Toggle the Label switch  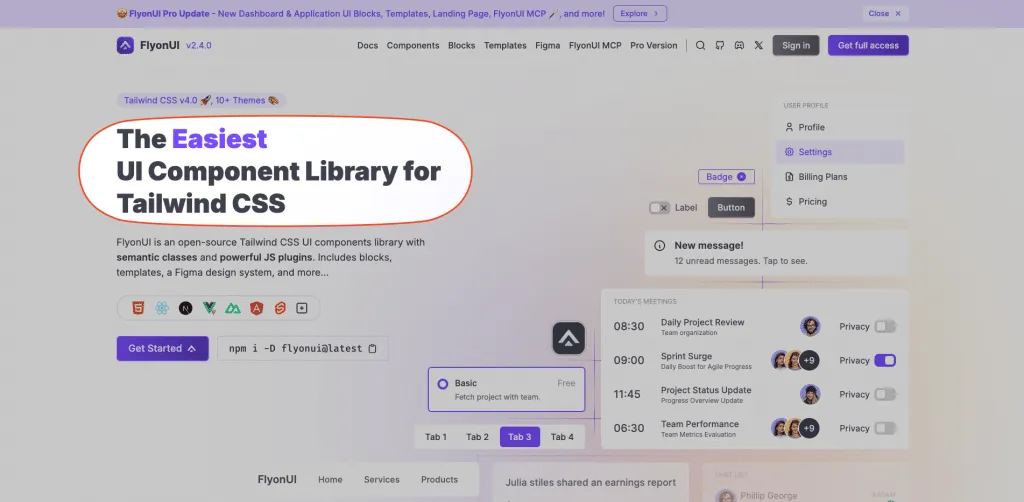pos(660,208)
